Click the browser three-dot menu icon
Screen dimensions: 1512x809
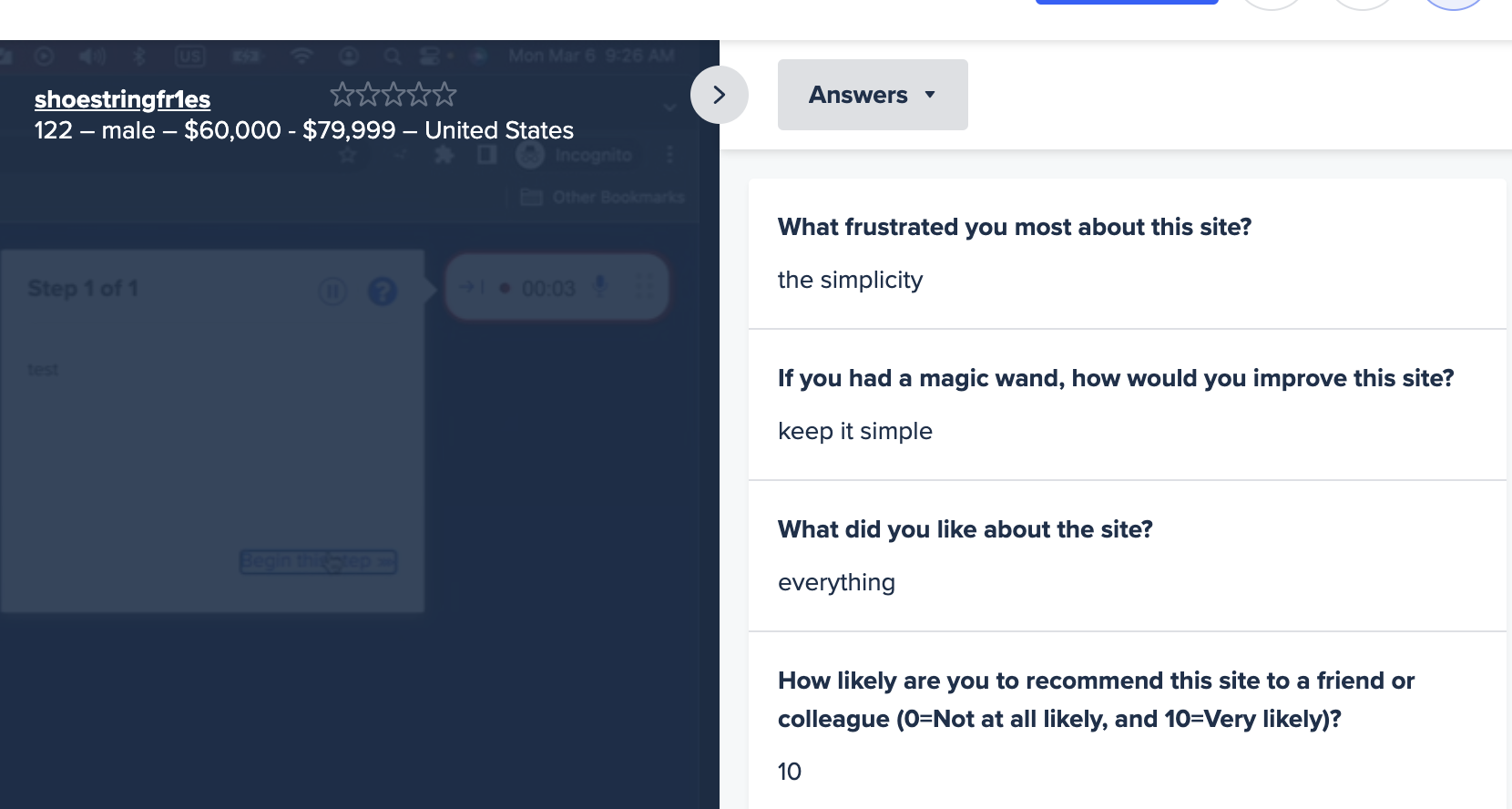(670, 155)
